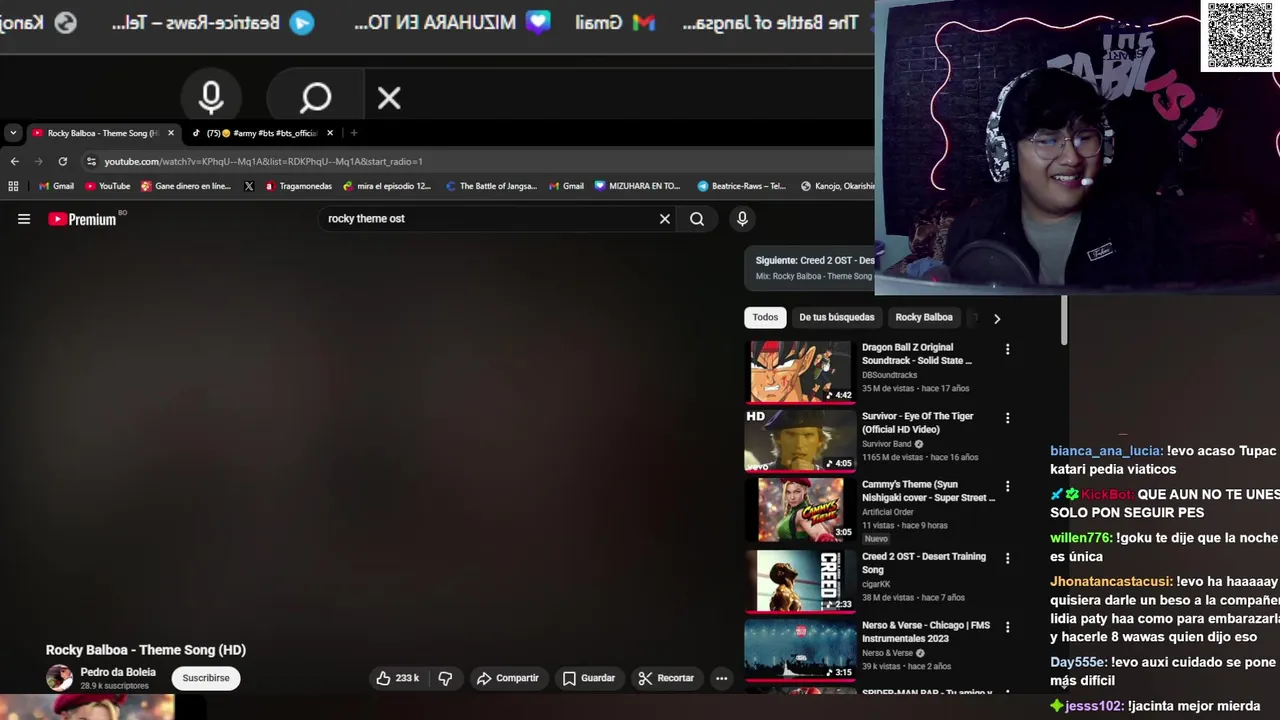Open more actions ellipsis next to Recortar
This screenshot has width=1280, height=720.
point(721,678)
